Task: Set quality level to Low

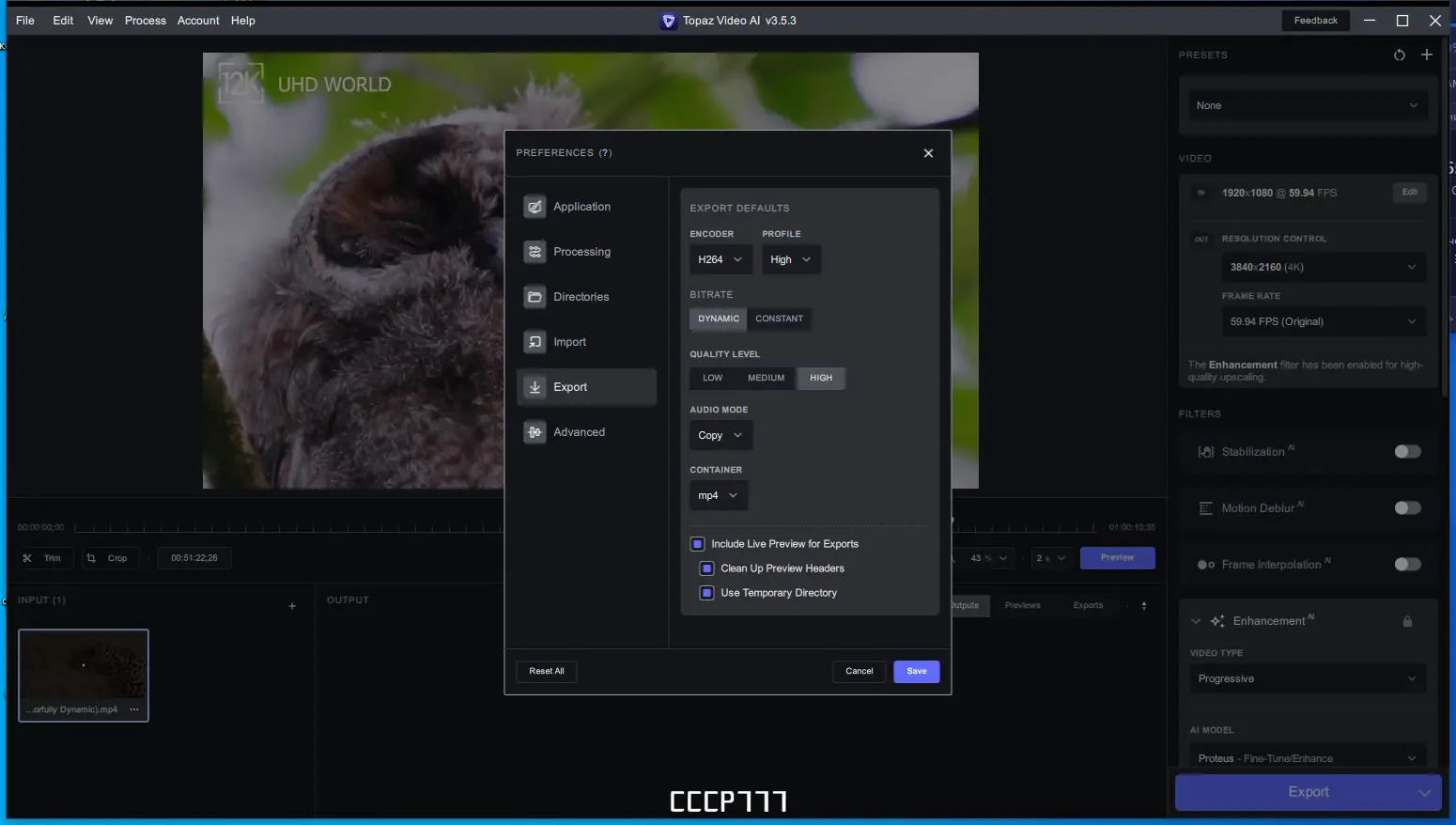Action: click(713, 378)
